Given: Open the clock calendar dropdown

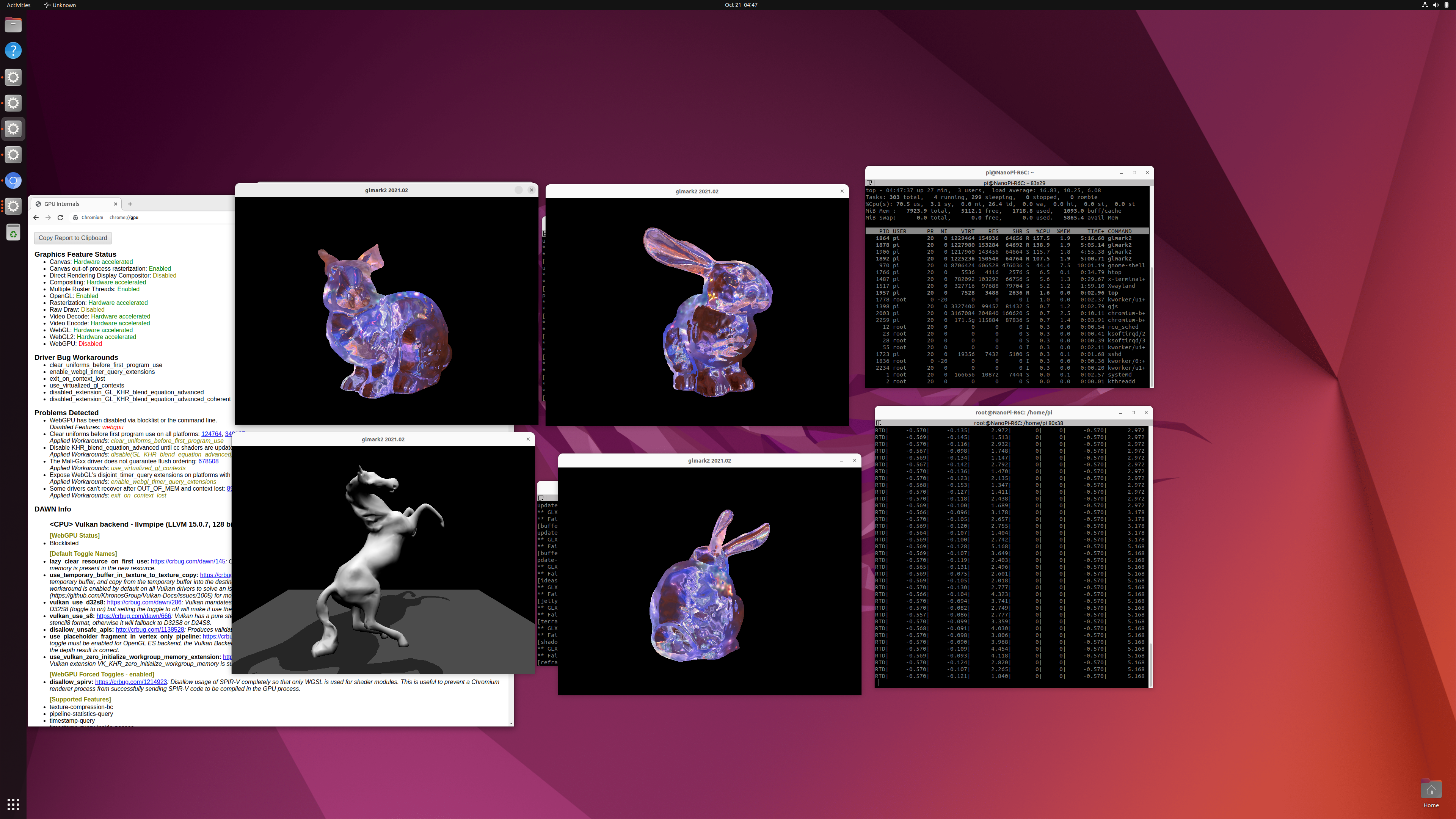Looking at the screenshot, I should click(x=741, y=5).
